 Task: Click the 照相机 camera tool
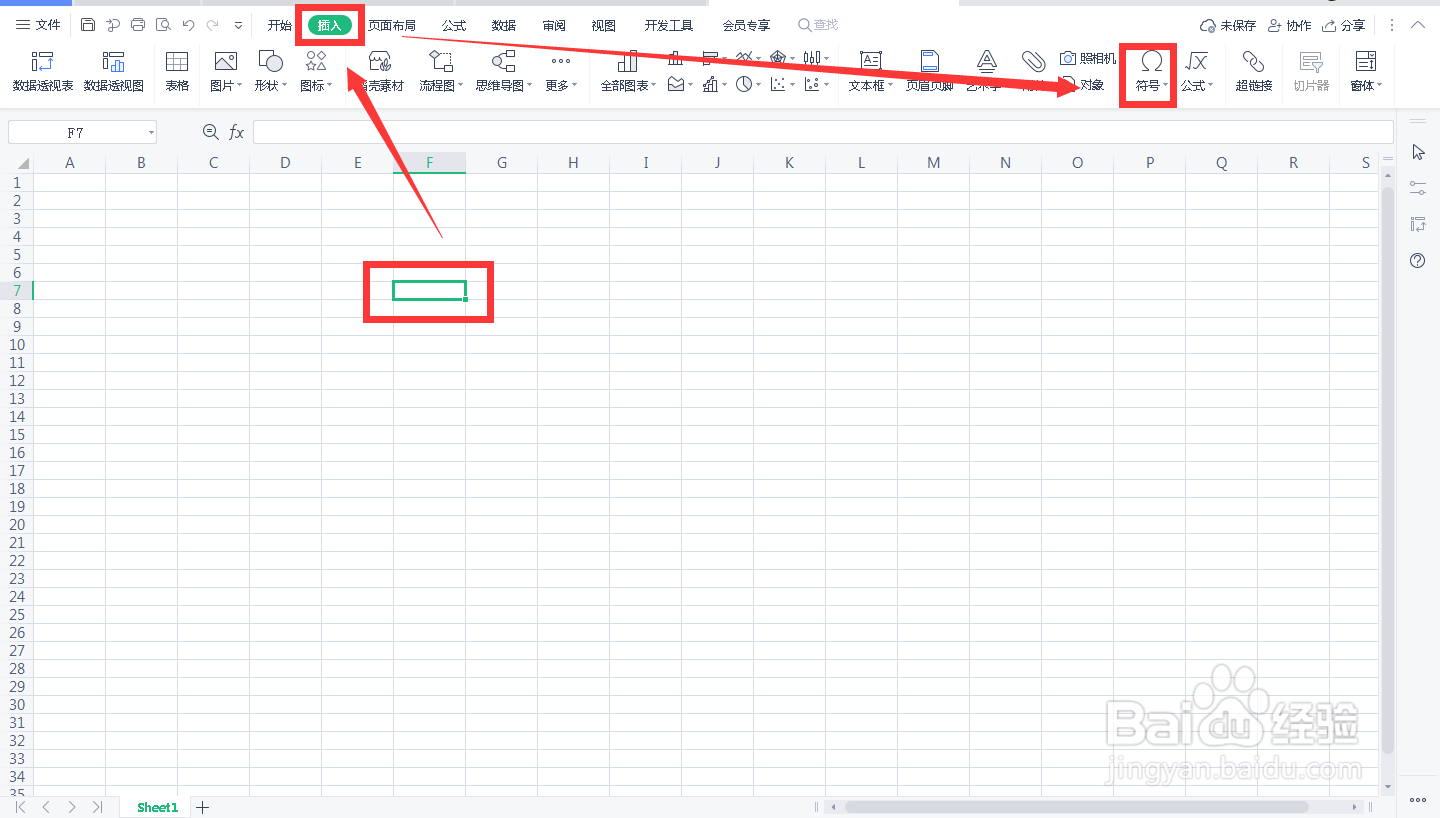(x=1088, y=59)
